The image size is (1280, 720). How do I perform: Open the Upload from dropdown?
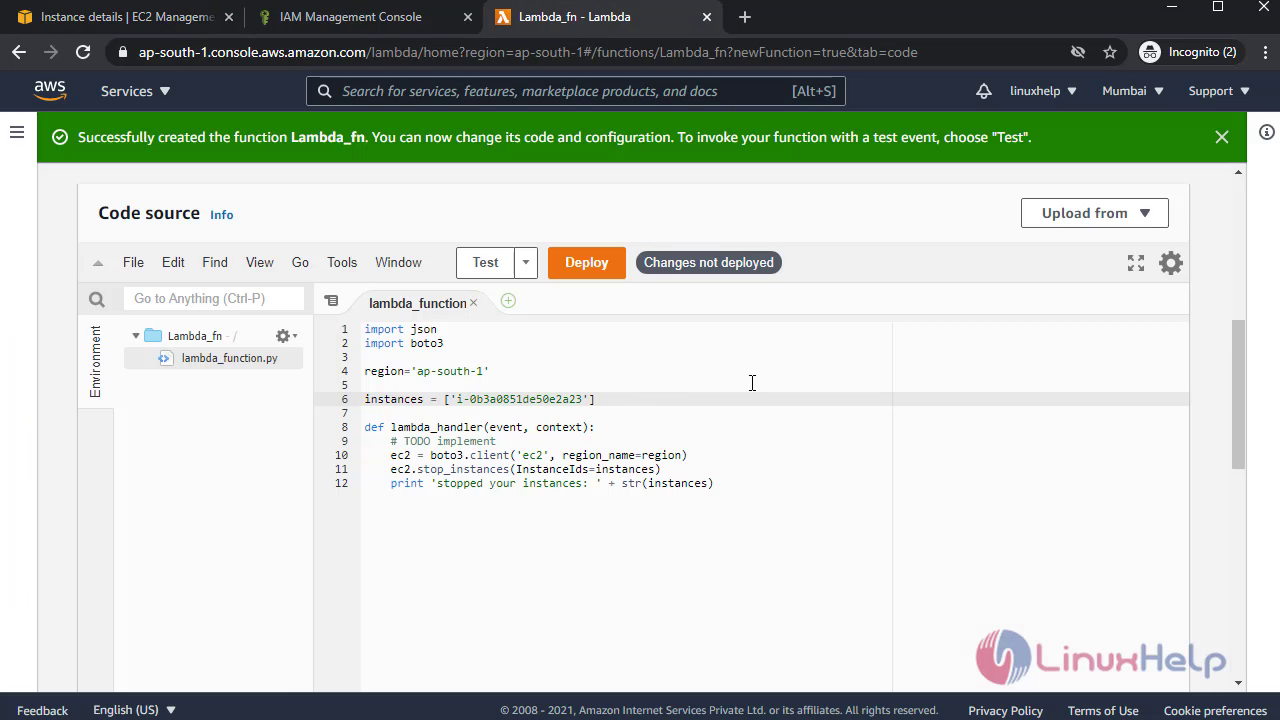(x=1095, y=213)
